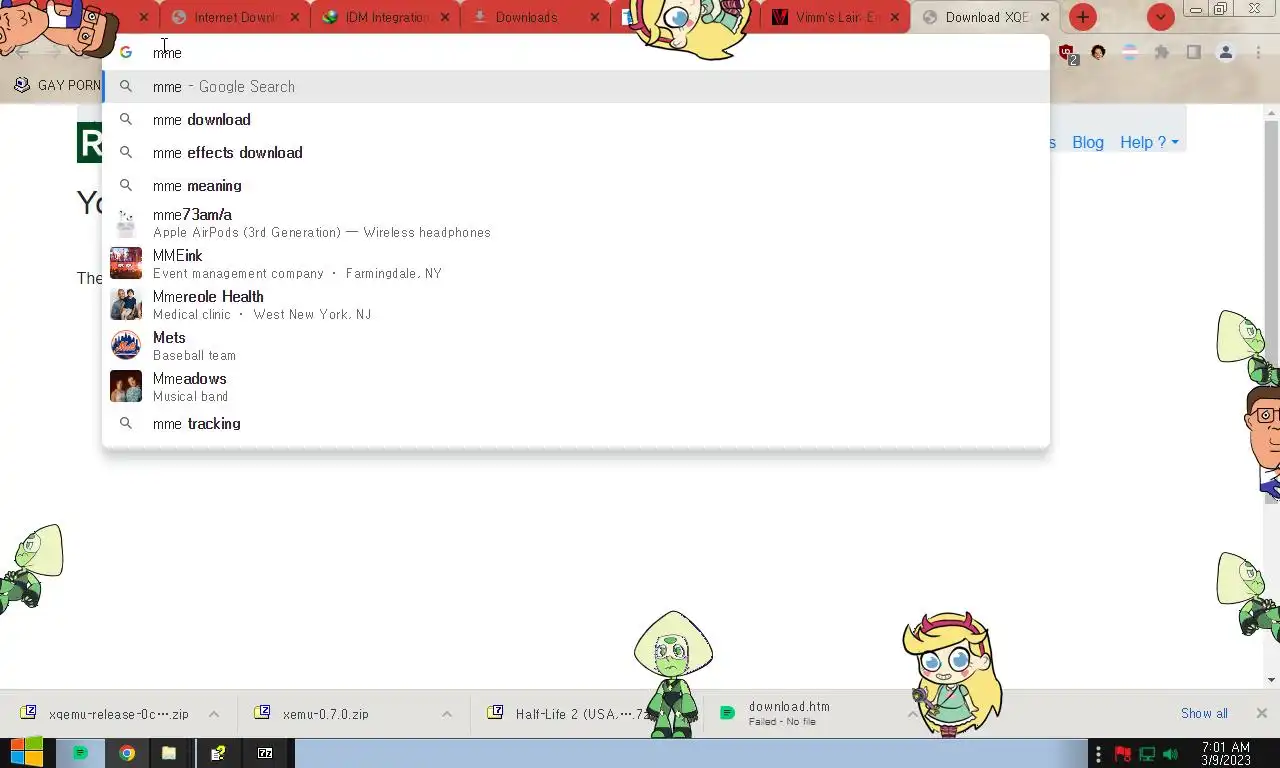
Task: Click the page scrollbar down arrow
Action: coord(1272,680)
